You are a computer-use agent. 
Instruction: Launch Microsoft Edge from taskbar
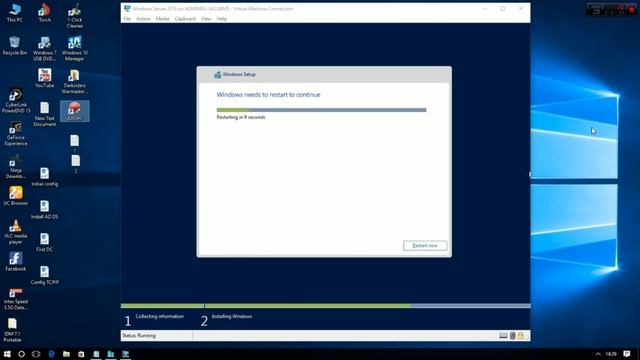[51, 354]
